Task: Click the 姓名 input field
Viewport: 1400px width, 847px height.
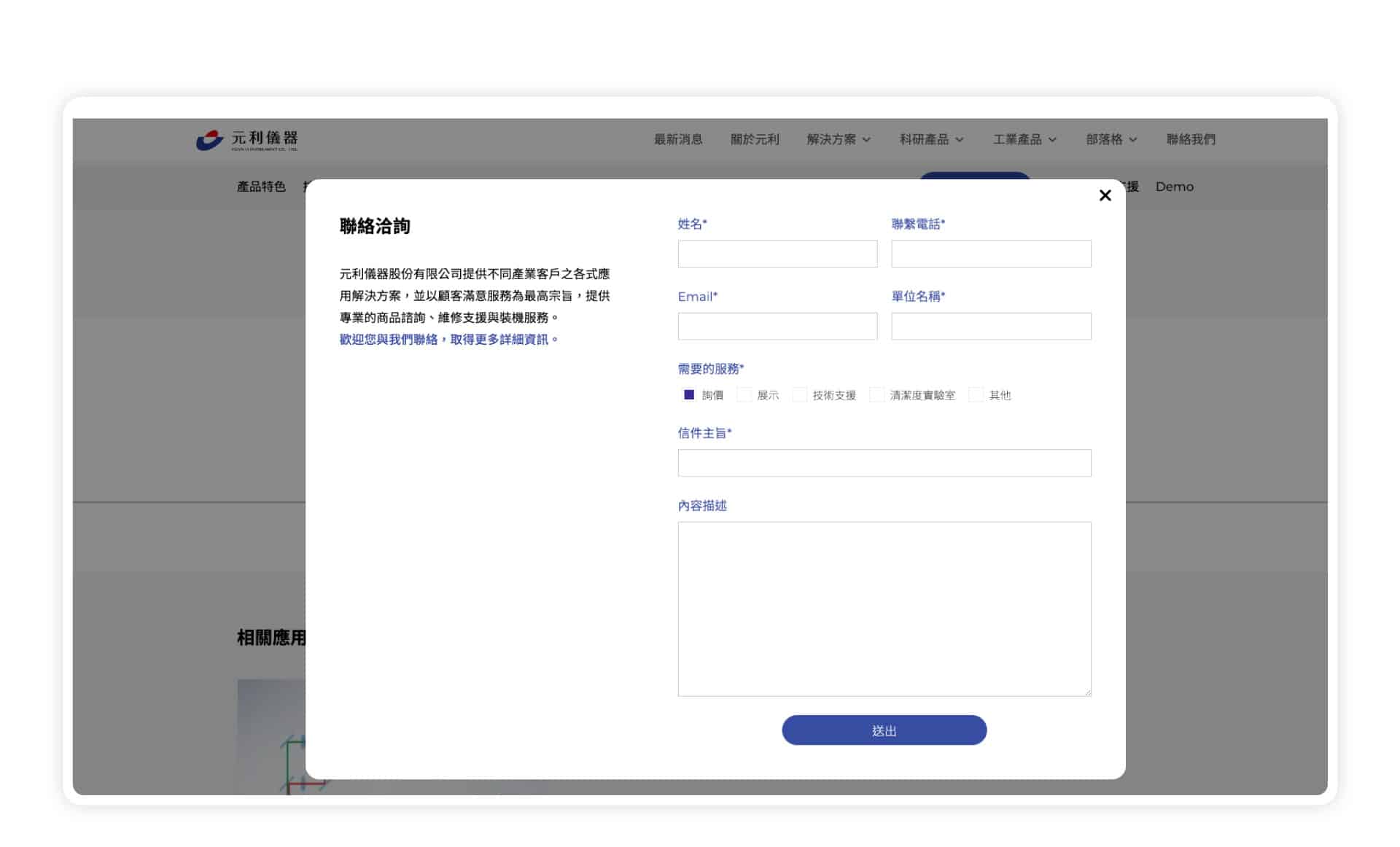Action: click(777, 254)
